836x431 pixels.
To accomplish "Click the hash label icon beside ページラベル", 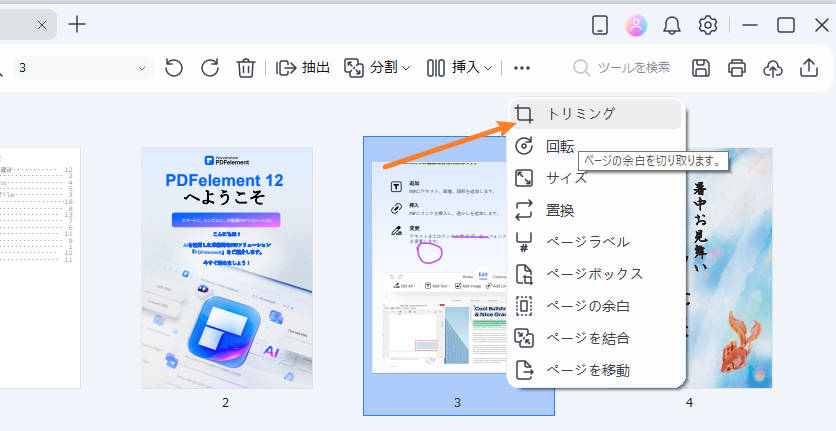I will [524, 243].
